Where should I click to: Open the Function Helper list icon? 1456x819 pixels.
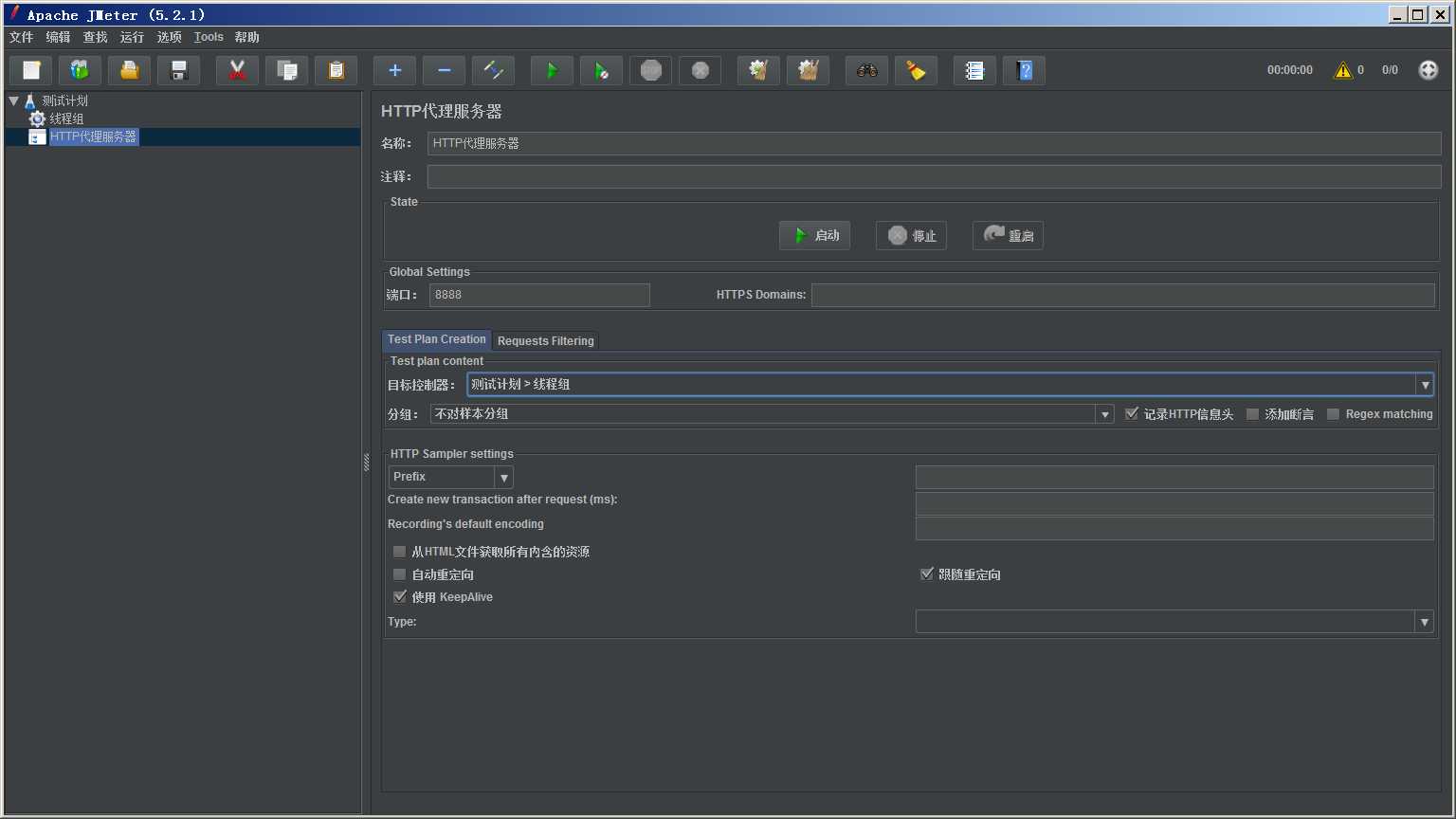pos(974,70)
